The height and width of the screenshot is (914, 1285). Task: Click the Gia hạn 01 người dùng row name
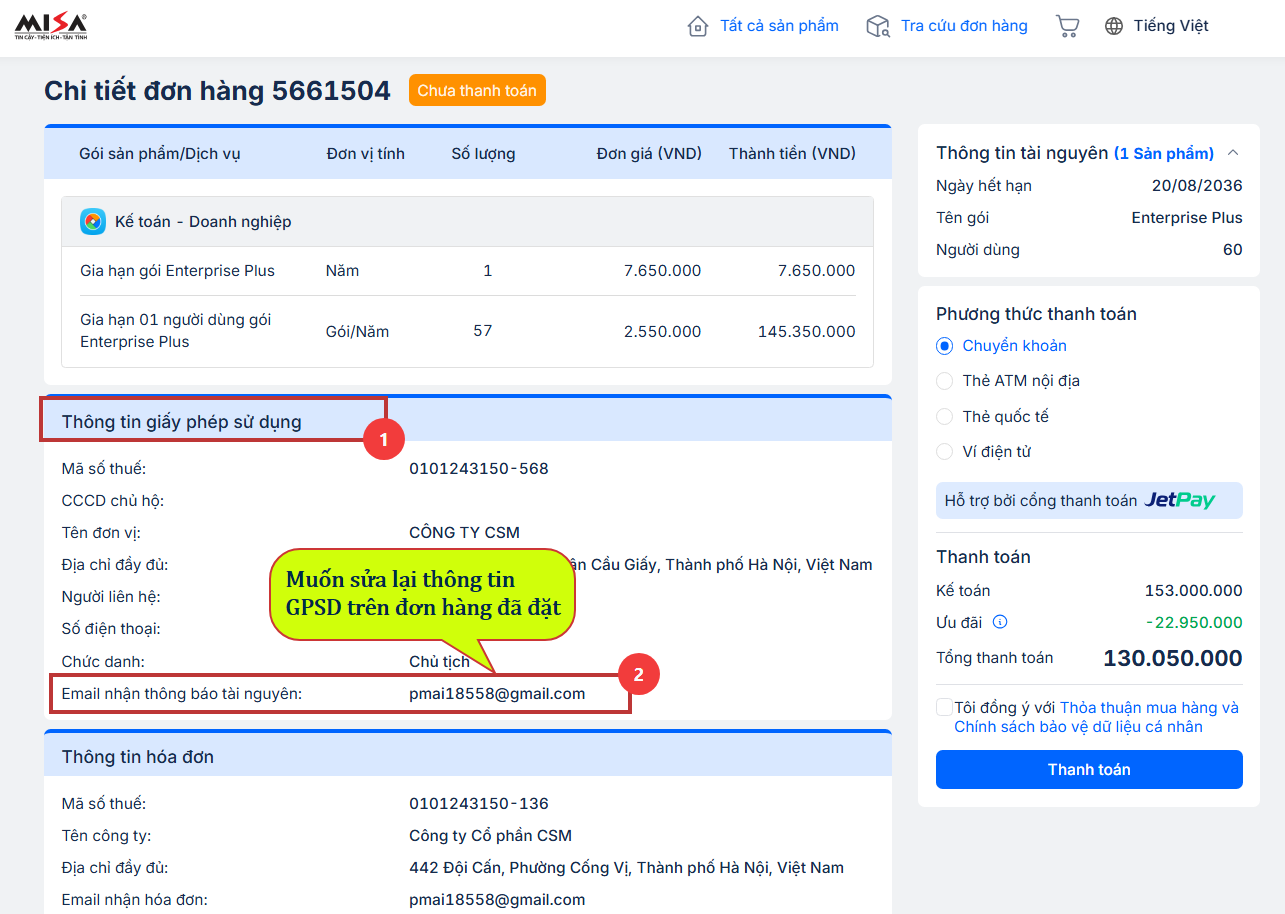click(x=176, y=331)
